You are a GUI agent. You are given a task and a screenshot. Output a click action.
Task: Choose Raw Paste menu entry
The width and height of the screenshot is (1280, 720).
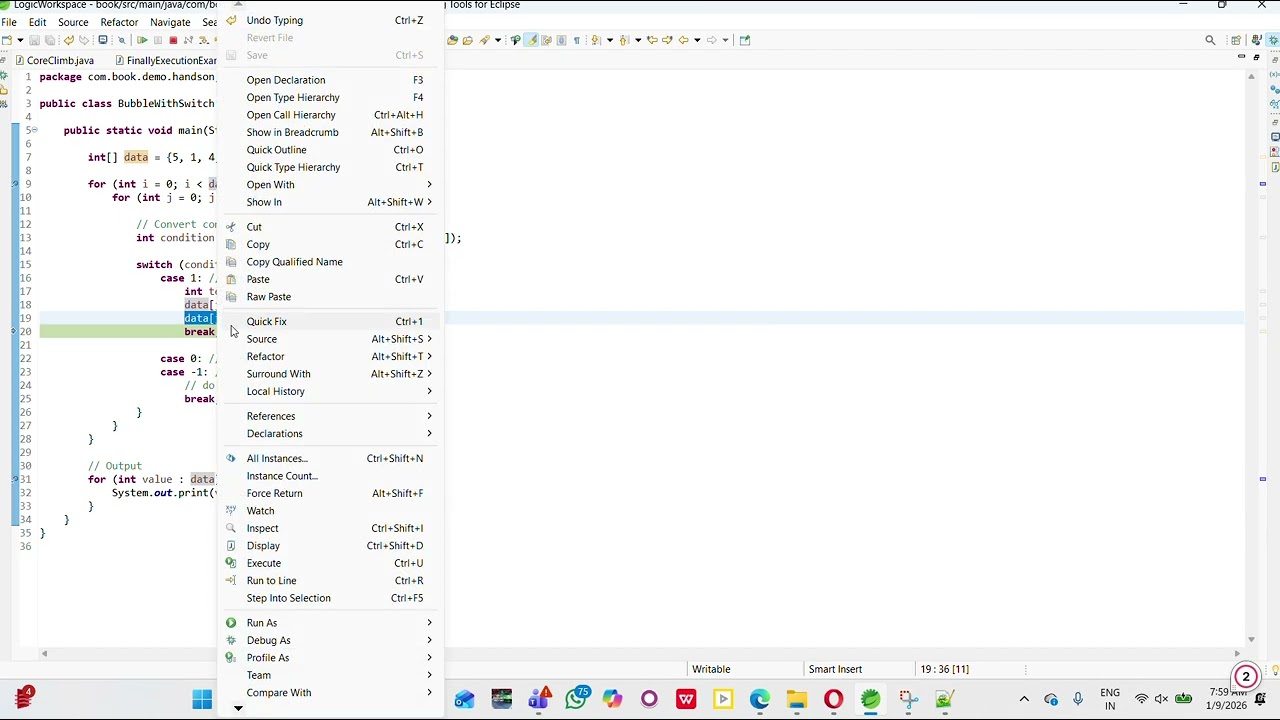click(x=331, y=297)
